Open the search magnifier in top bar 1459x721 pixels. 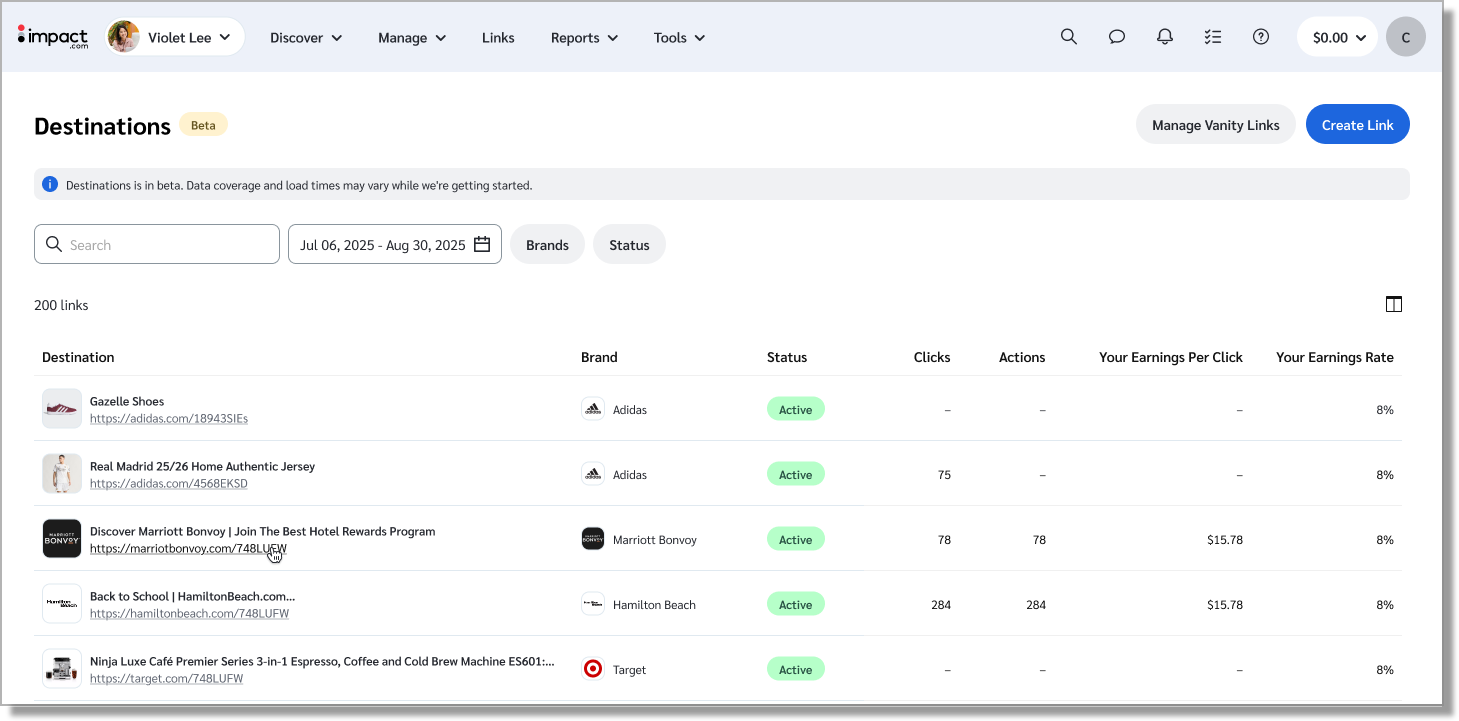pyautogui.click(x=1069, y=37)
